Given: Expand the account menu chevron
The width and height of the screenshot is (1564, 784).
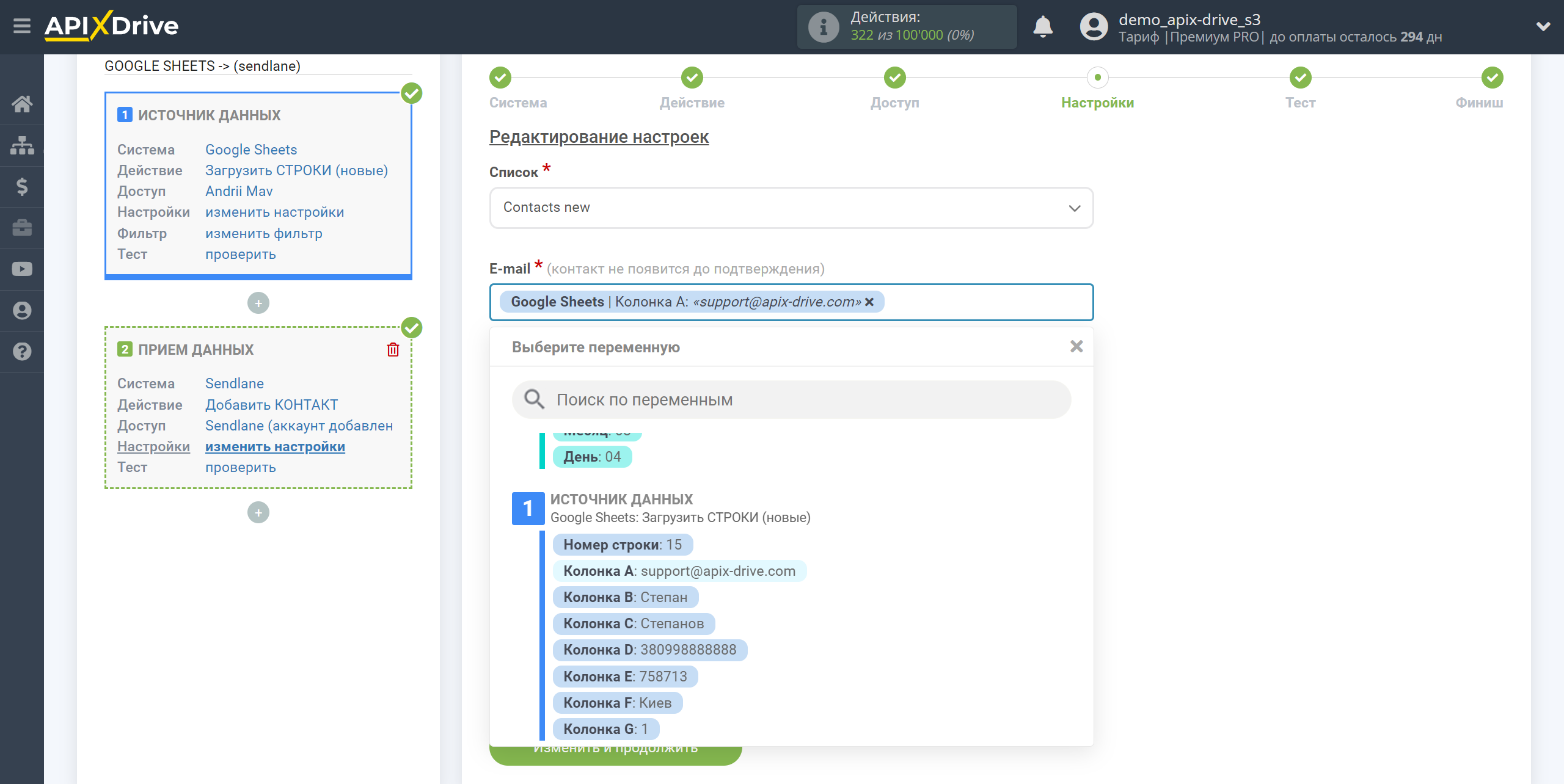Looking at the screenshot, I should coord(1543,27).
